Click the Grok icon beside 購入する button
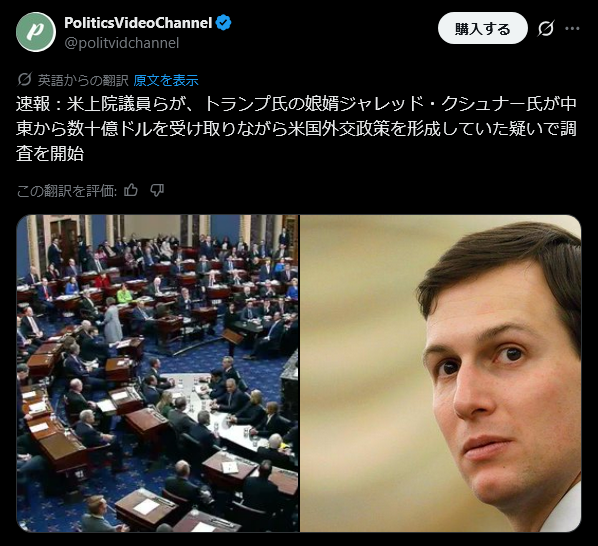The height and width of the screenshot is (546, 598). point(546,28)
